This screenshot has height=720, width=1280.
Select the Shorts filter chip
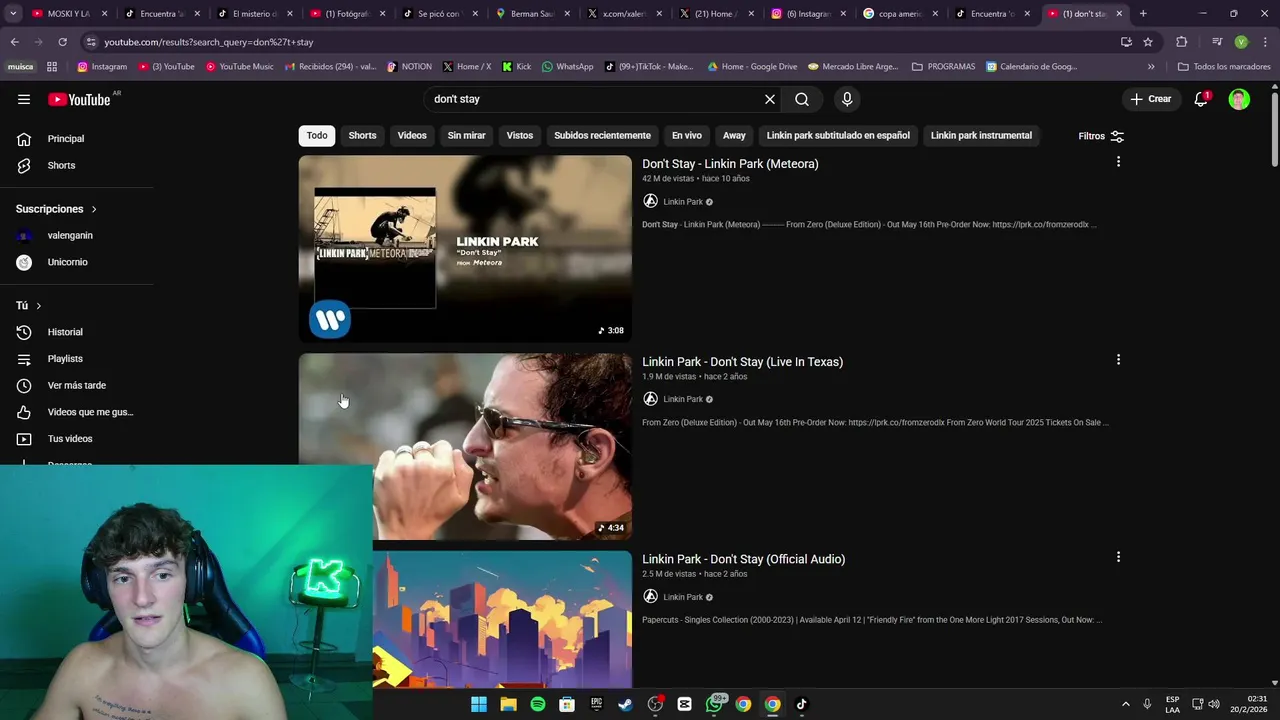(x=362, y=136)
